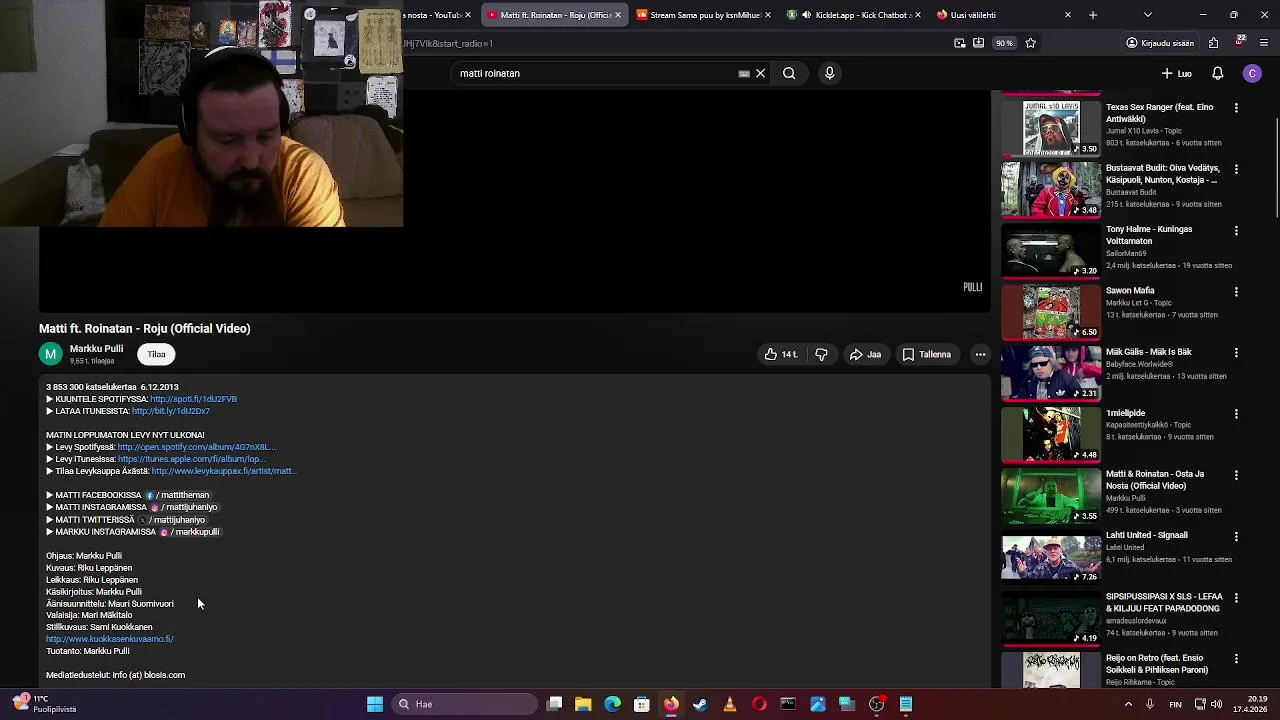Open Steam from taskbar
1280x720 pixels.
(x=700, y=704)
